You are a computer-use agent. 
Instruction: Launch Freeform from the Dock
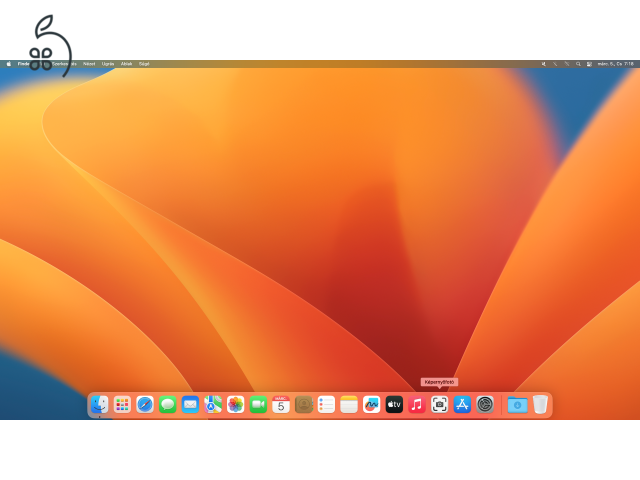pyautogui.click(x=371, y=404)
